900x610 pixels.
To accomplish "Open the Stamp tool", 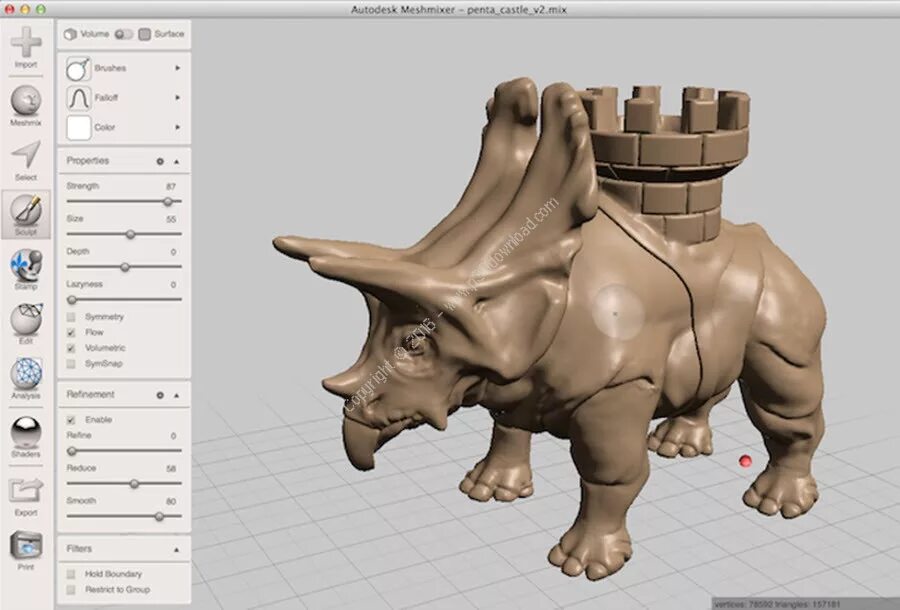I will [x=26, y=270].
